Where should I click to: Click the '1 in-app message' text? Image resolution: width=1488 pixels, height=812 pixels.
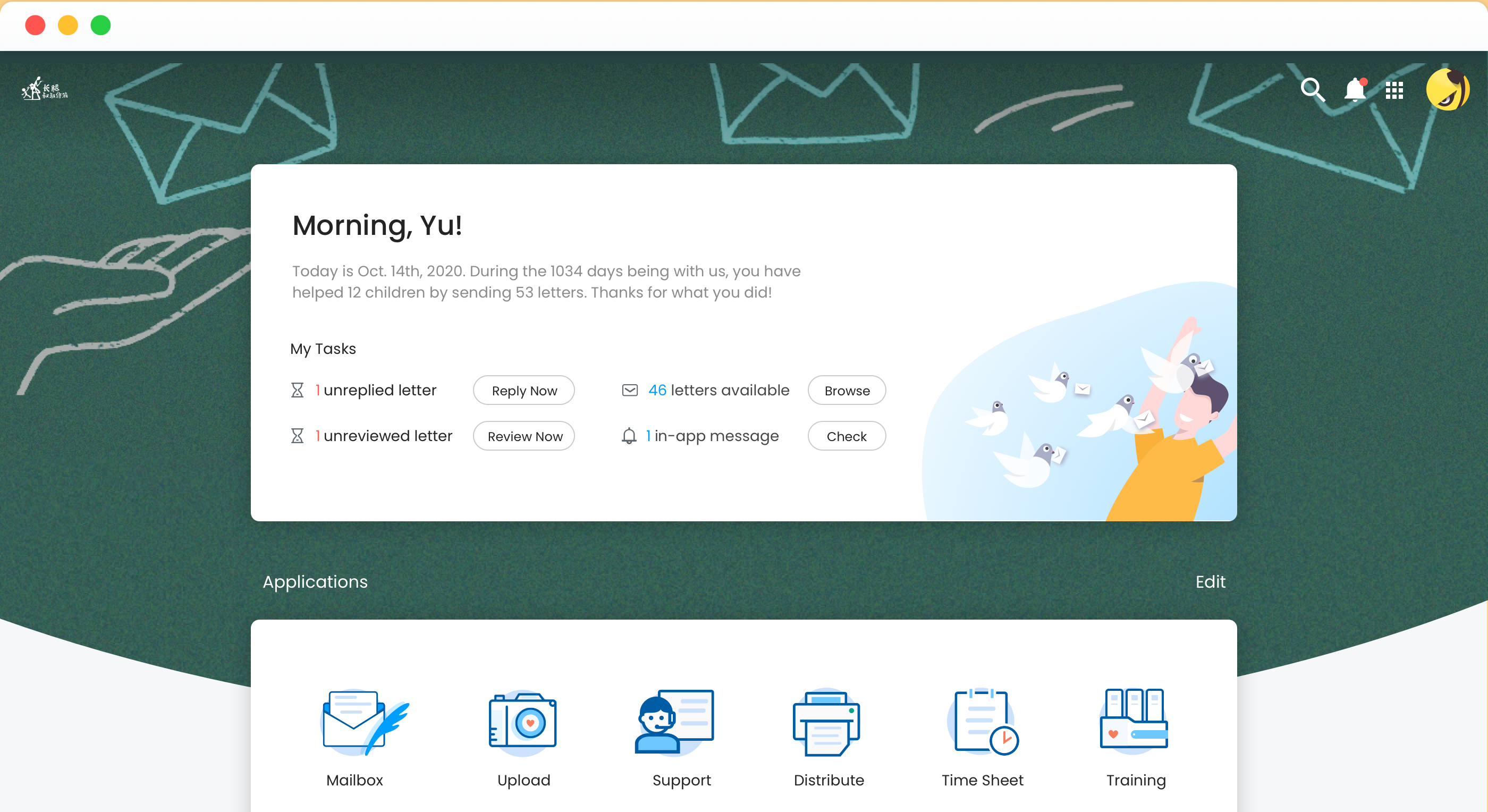tap(712, 436)
